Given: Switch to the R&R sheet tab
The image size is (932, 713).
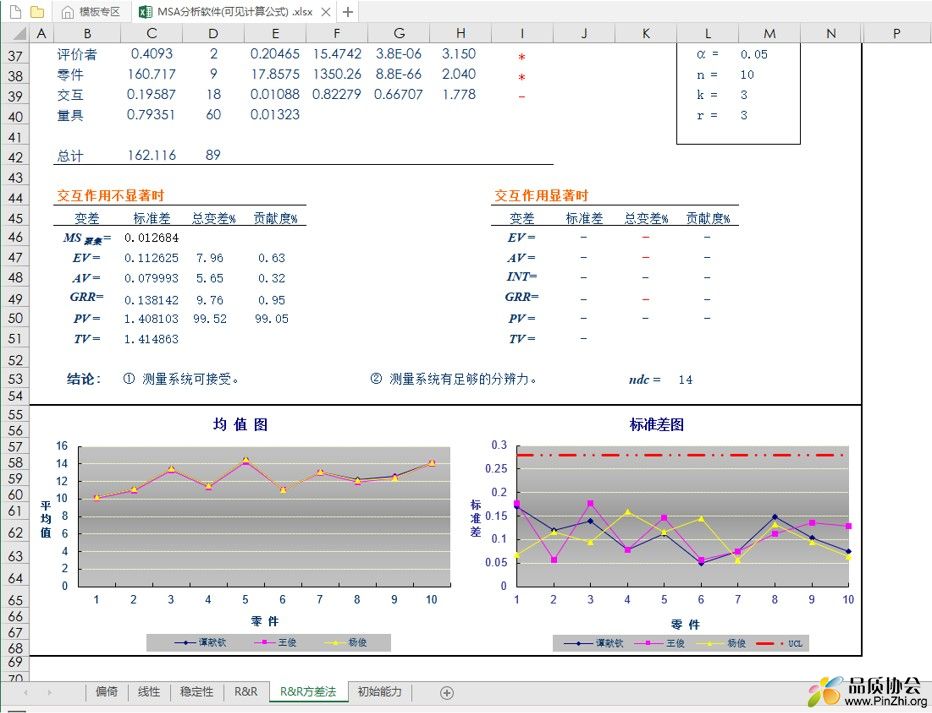Looking at the screenshot, I should coord(245,692).
